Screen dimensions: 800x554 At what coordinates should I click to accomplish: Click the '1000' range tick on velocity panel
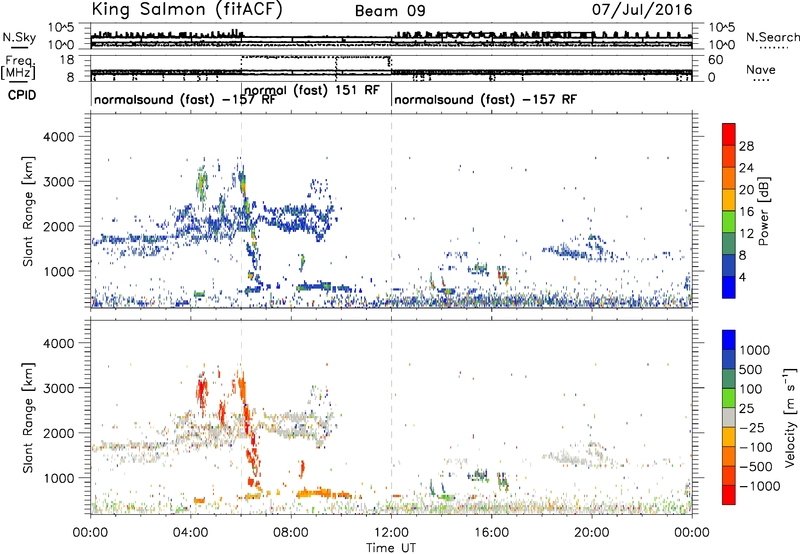(x=59, y=478)
